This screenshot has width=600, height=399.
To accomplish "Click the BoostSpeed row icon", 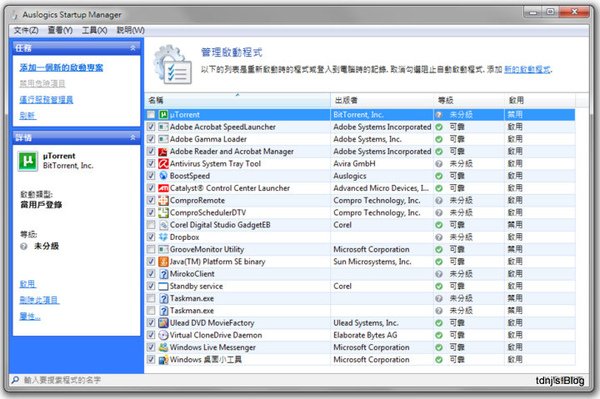I will tap(163, 176).
